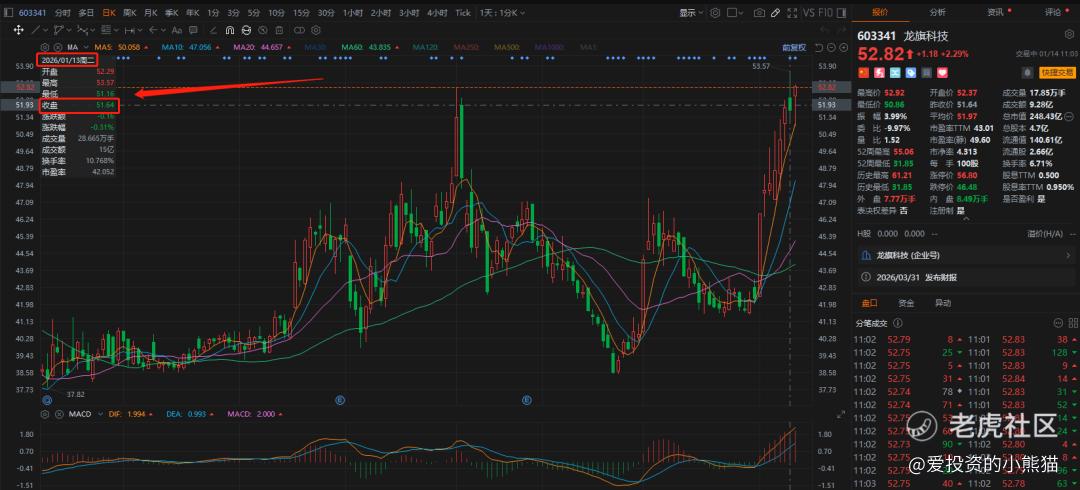This screenshot has width=1080, height=490.
Task: Select the 15分 interval
Action: [x=301, y=12]
